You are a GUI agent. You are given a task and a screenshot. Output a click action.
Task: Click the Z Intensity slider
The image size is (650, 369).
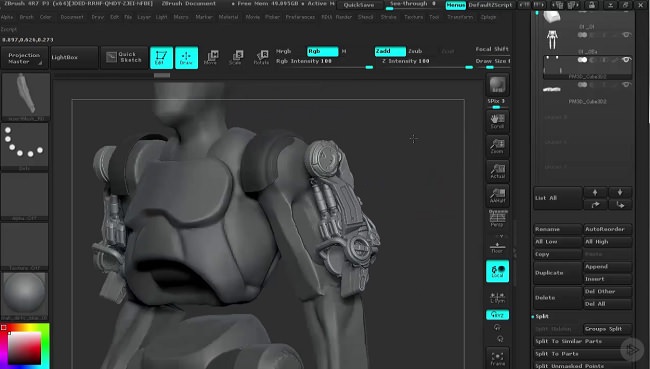click(424, 62)
